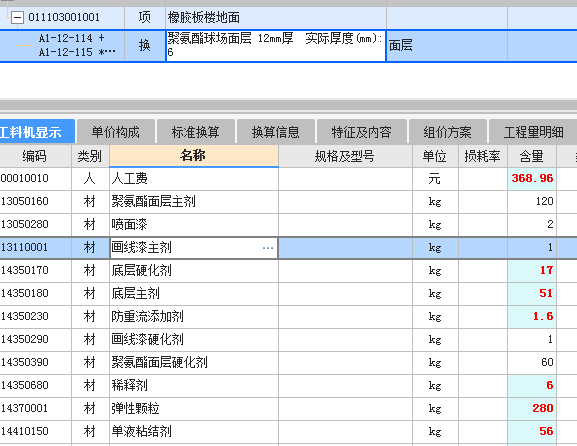Click the 含量 column header
This screenshot has width=577, height=446.
532,156
